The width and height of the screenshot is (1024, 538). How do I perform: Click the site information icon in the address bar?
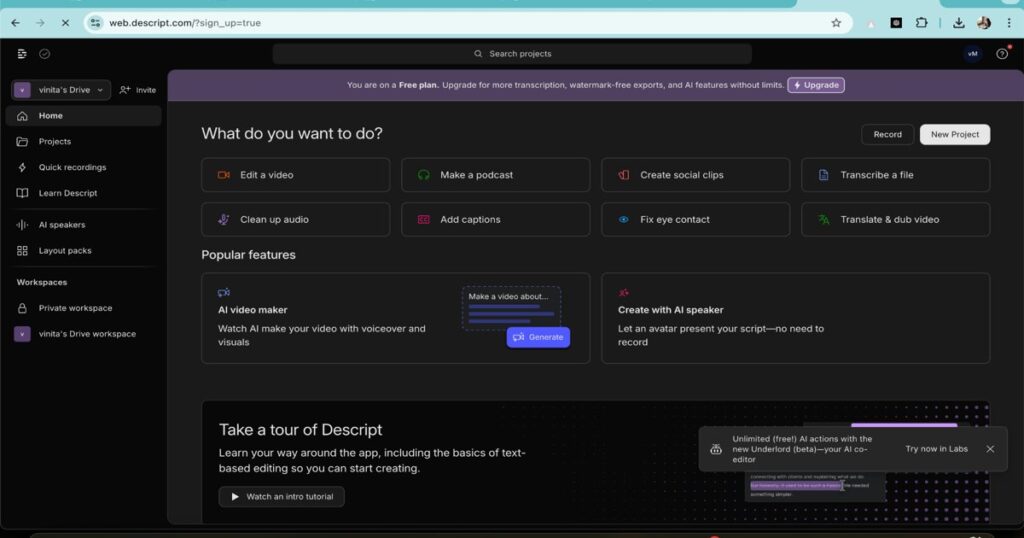click(95, 23)
